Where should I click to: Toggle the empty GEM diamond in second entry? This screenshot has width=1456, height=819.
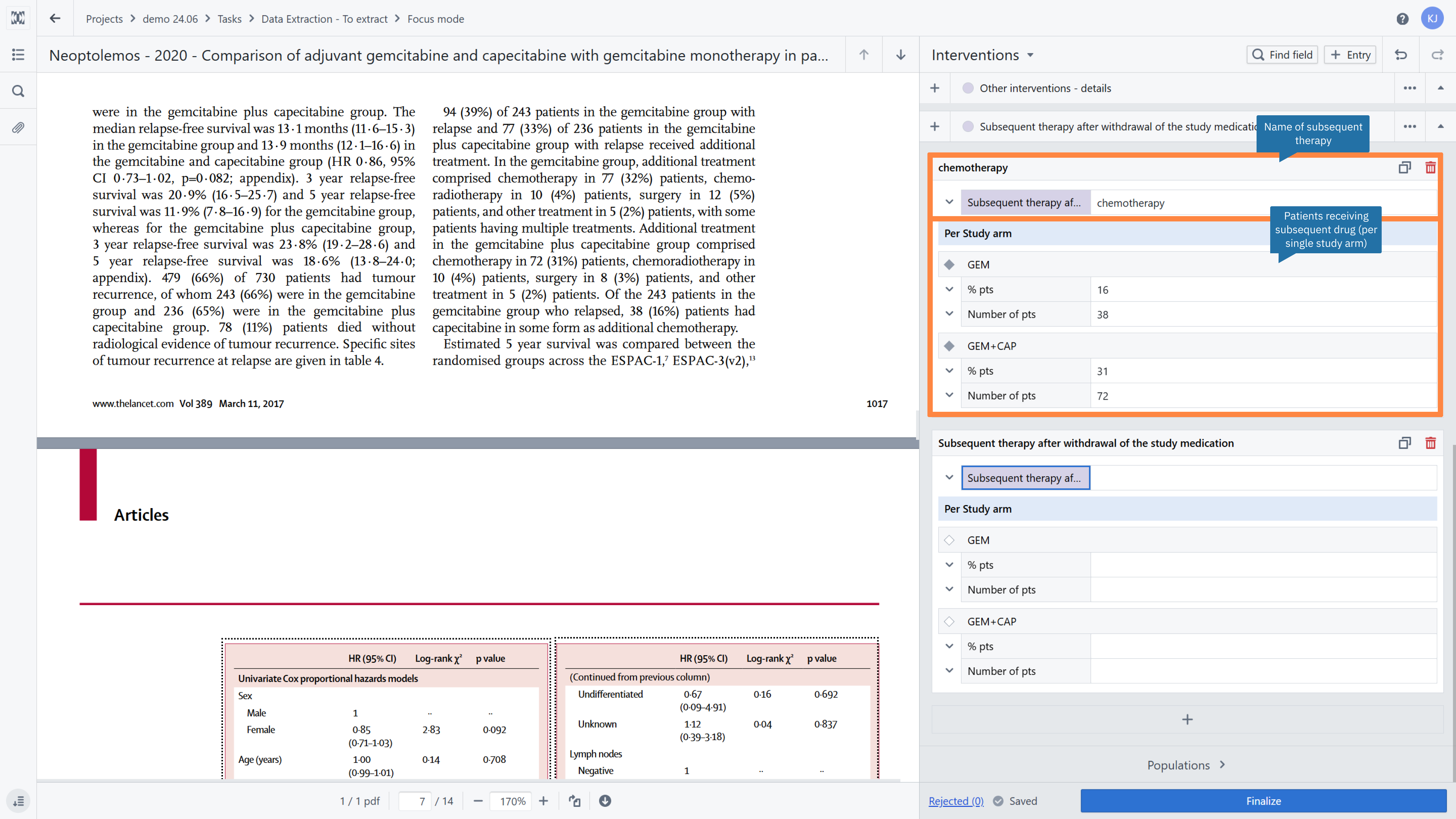[949, 540]
